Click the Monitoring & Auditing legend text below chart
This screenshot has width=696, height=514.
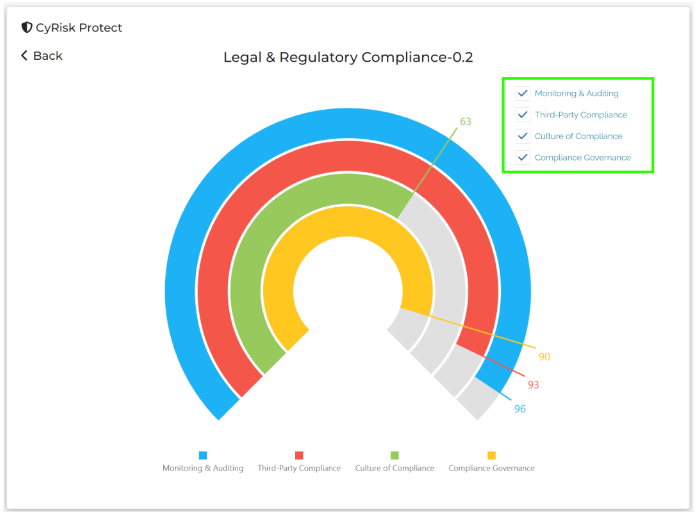tap(203, 468)
